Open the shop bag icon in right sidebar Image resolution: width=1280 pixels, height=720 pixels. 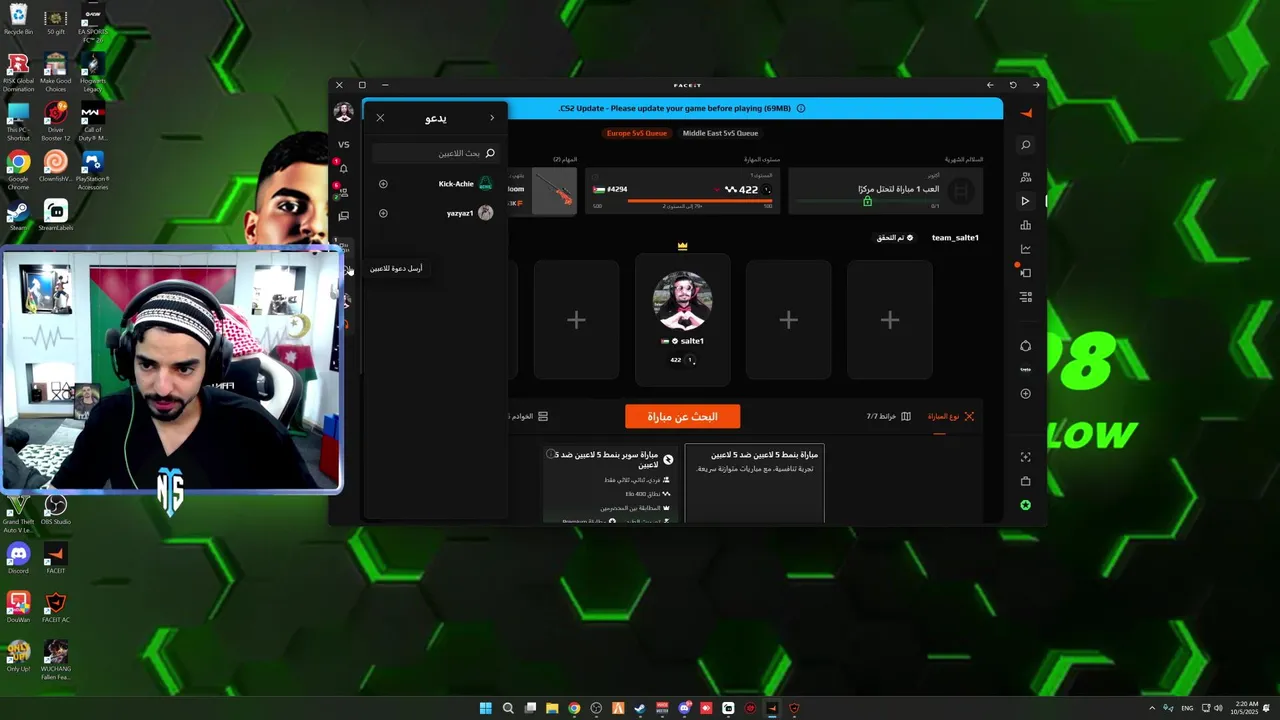point(1025,481)
